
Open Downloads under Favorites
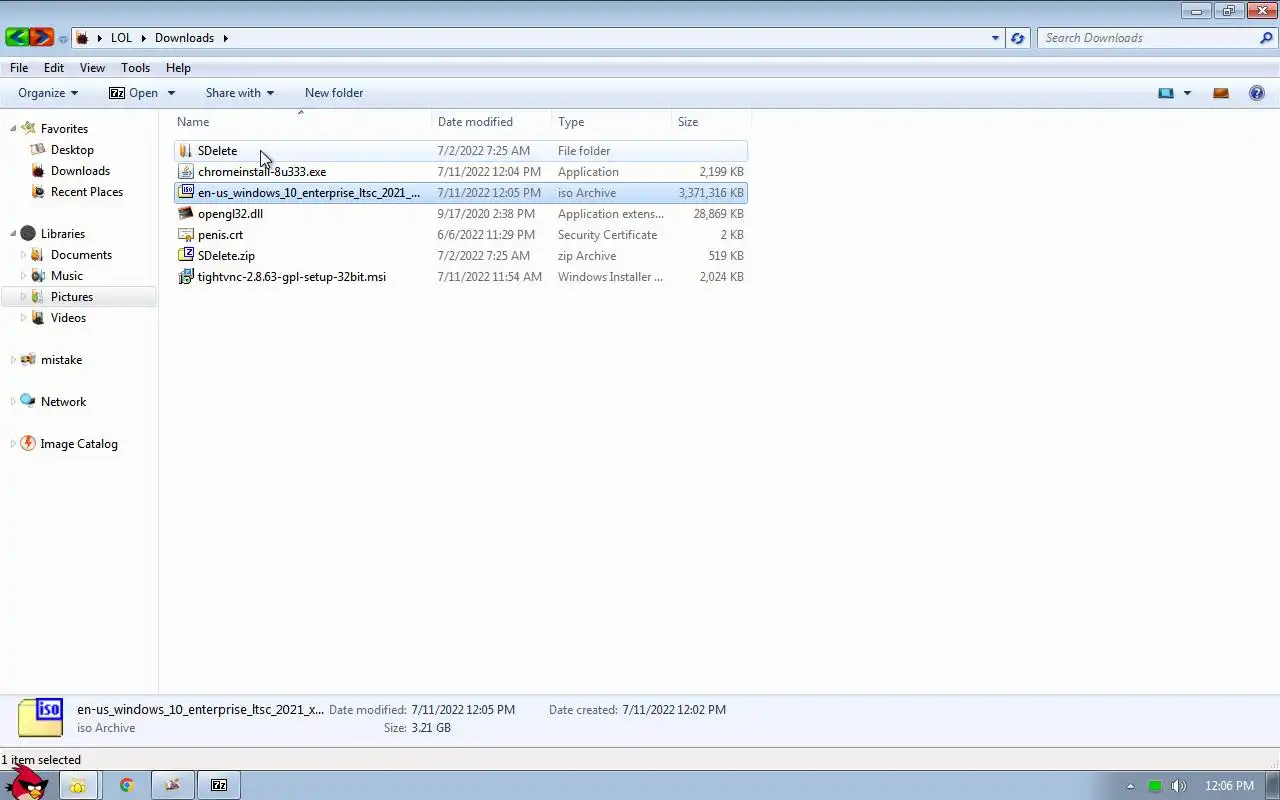pos(80,171)
